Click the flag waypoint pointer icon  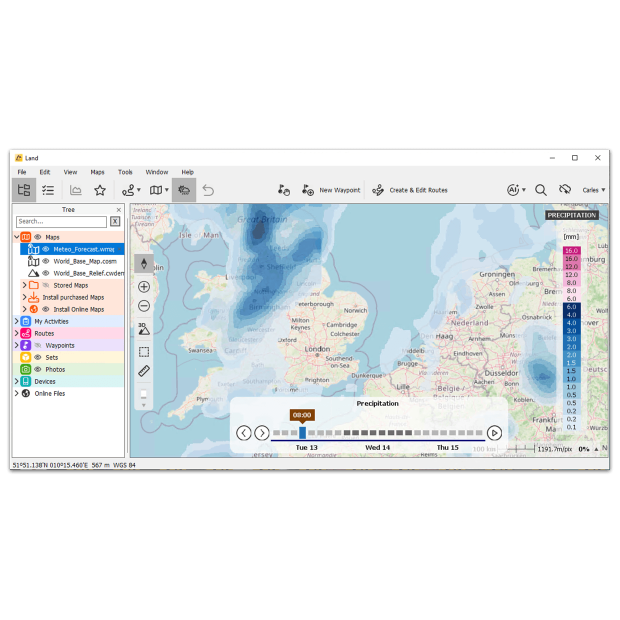(x=284, y=190)
